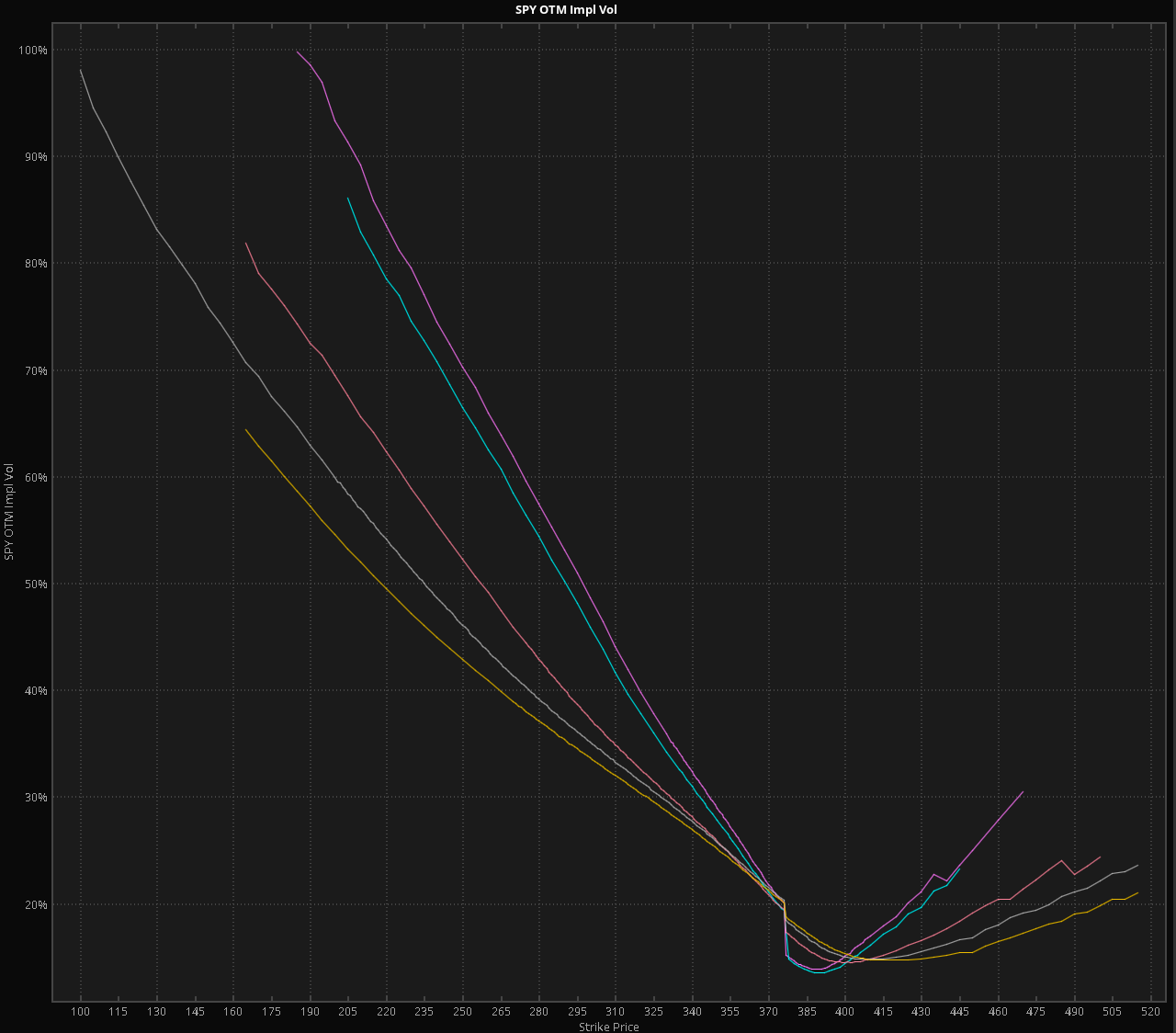Click the 70% label on the vertical axis
The height and width of the screenshot is (1033, 1176).
(35, 370)
